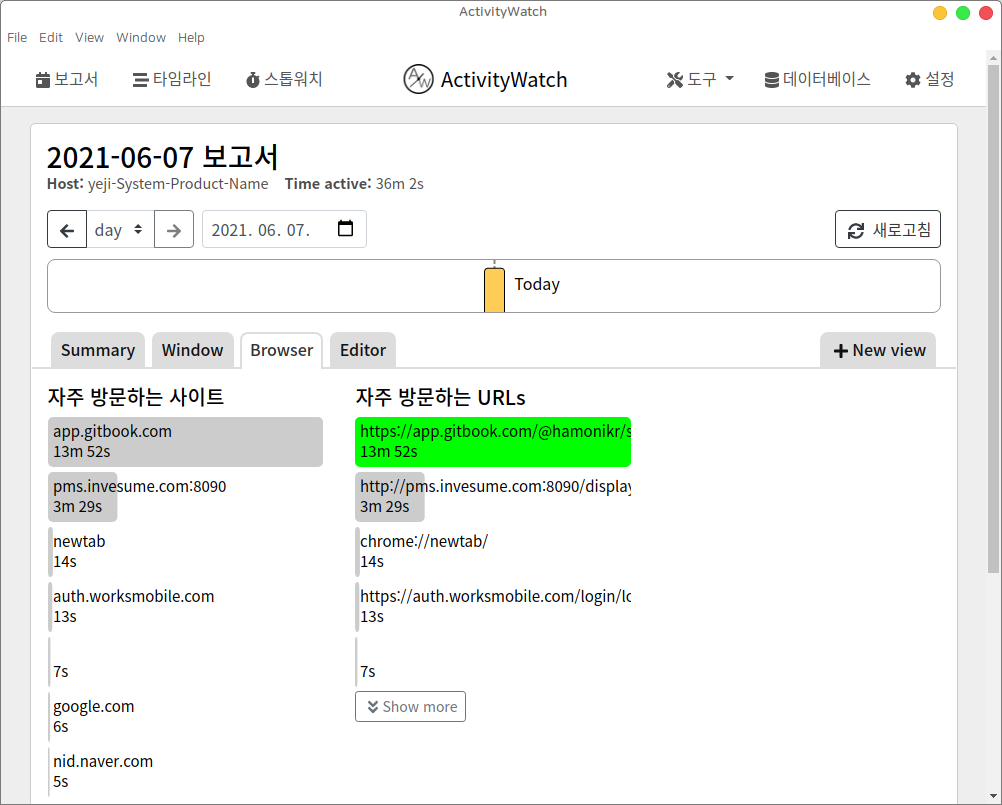1002x805 pixels.
Task: Go to next day with right arrow
Action: [x=174, y=230]
